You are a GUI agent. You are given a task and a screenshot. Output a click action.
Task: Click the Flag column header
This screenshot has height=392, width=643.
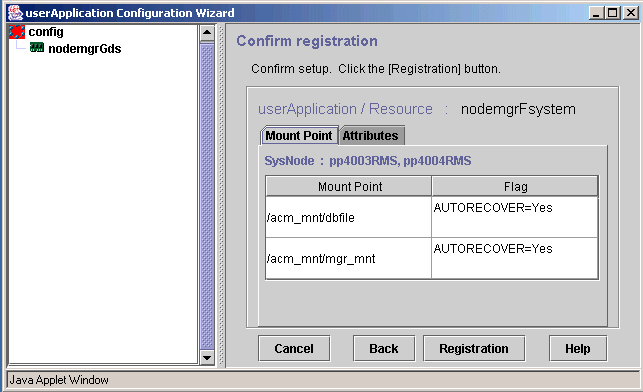[x=515, y=187]
